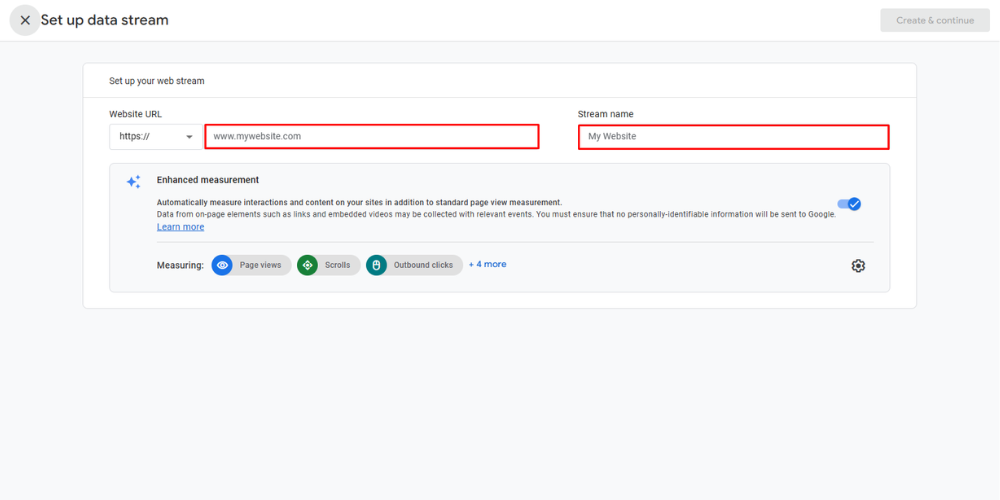Focus the Website URL input field
The image size is (1000, 500).
click(372, 136)
